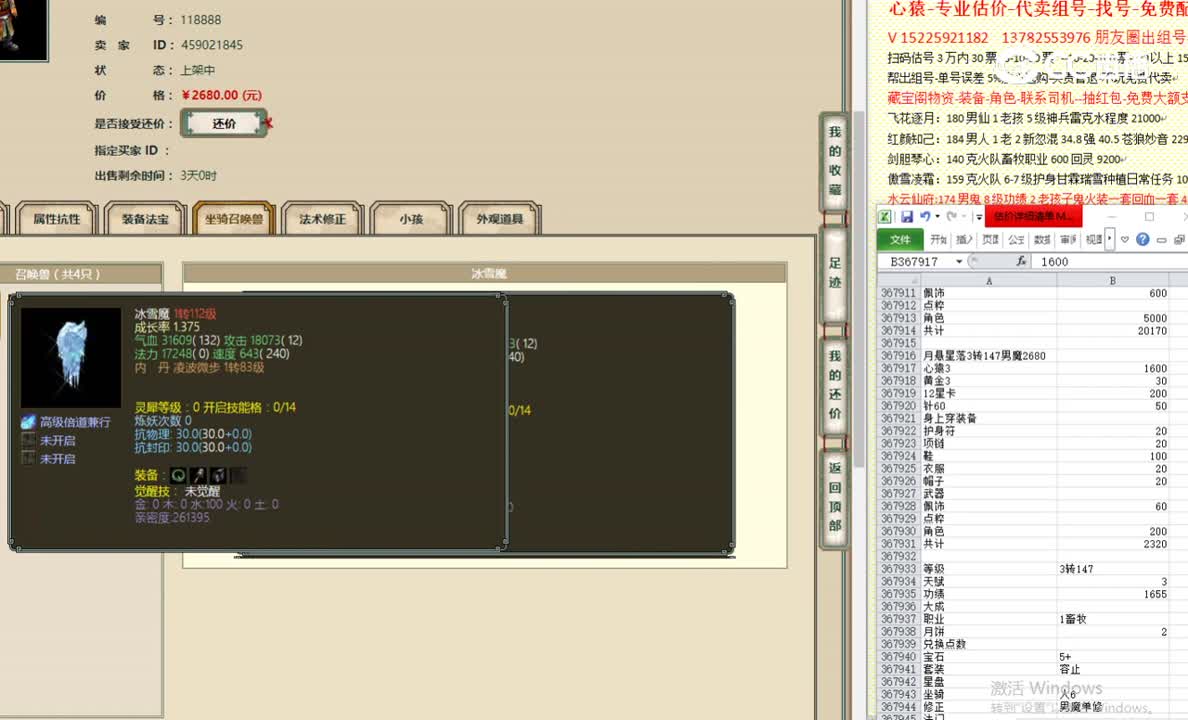Click 我的还价 side button
The width and height of the screenshot is (1188, 720).
[x=834, y=385]
